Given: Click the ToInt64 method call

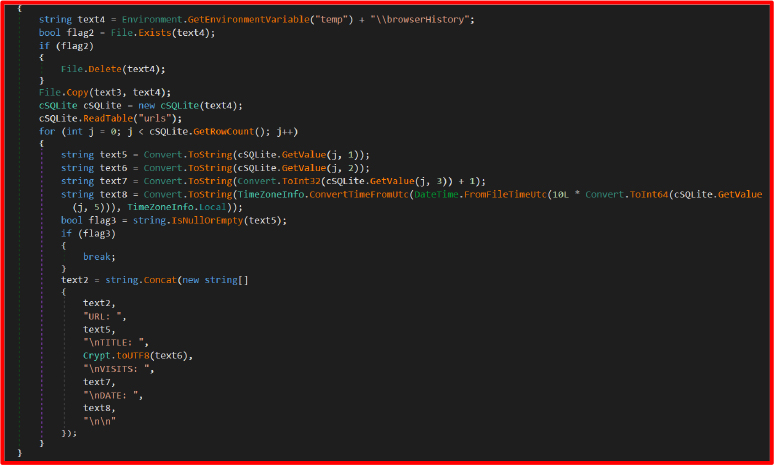Looking at the screenshot, I should (x=649, y=194).
